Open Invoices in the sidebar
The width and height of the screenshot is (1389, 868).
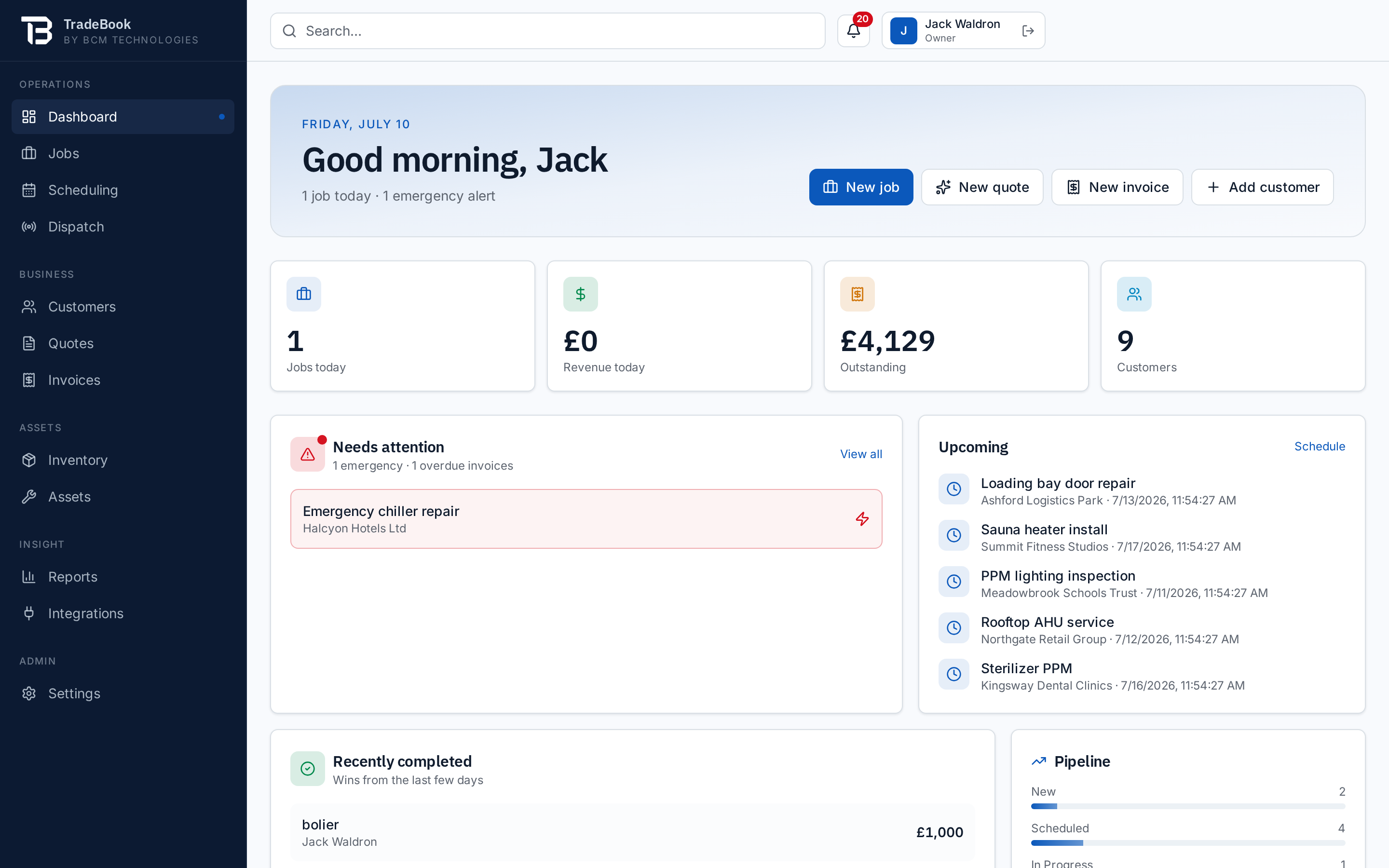123,380
